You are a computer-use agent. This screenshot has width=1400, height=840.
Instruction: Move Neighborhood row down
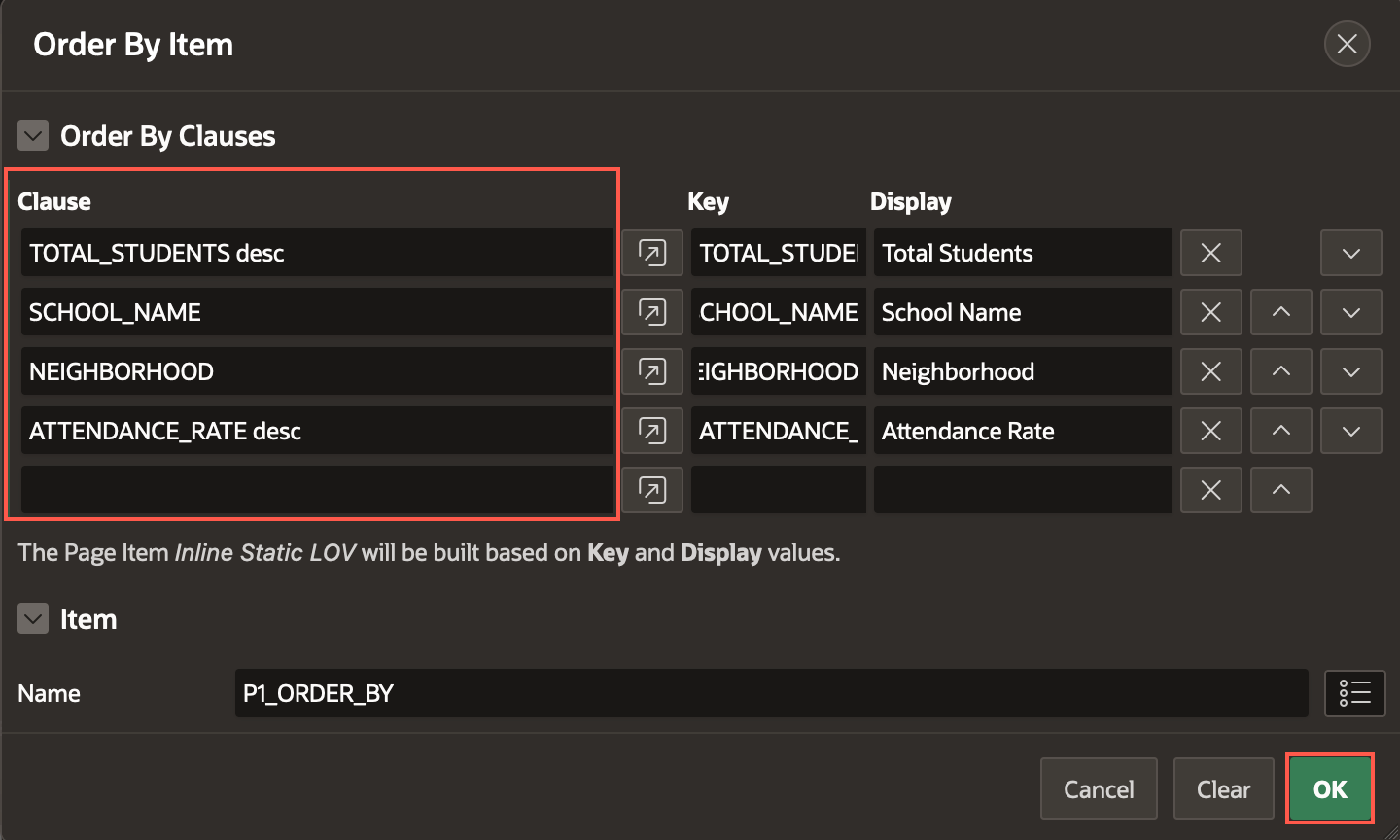[1351, 371]
